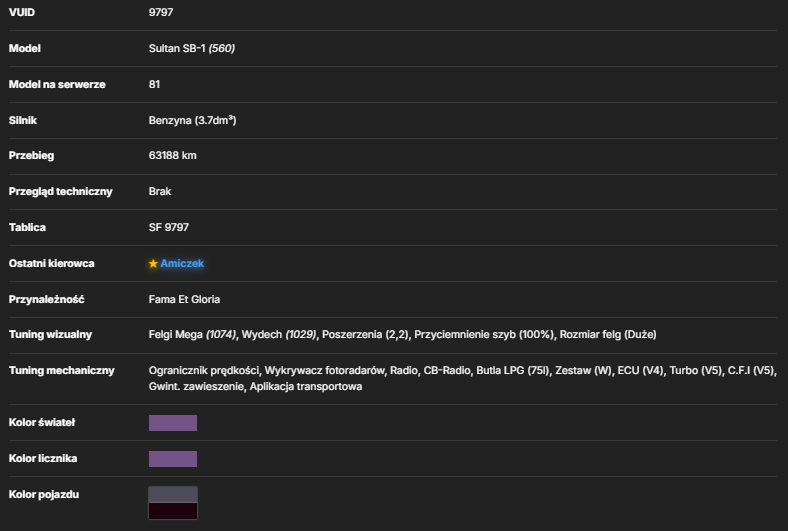Screen dimensions: 788x531
Task: Click the Tablica row label
Action: 27,227
